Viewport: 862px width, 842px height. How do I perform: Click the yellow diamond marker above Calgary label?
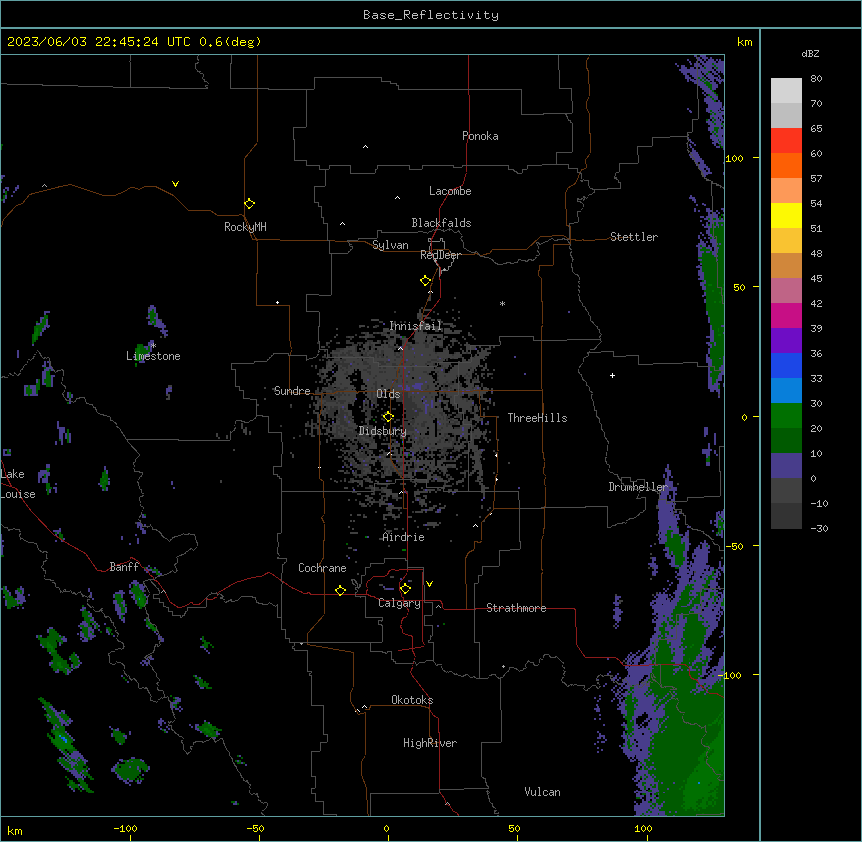click(x=405, y=589)
